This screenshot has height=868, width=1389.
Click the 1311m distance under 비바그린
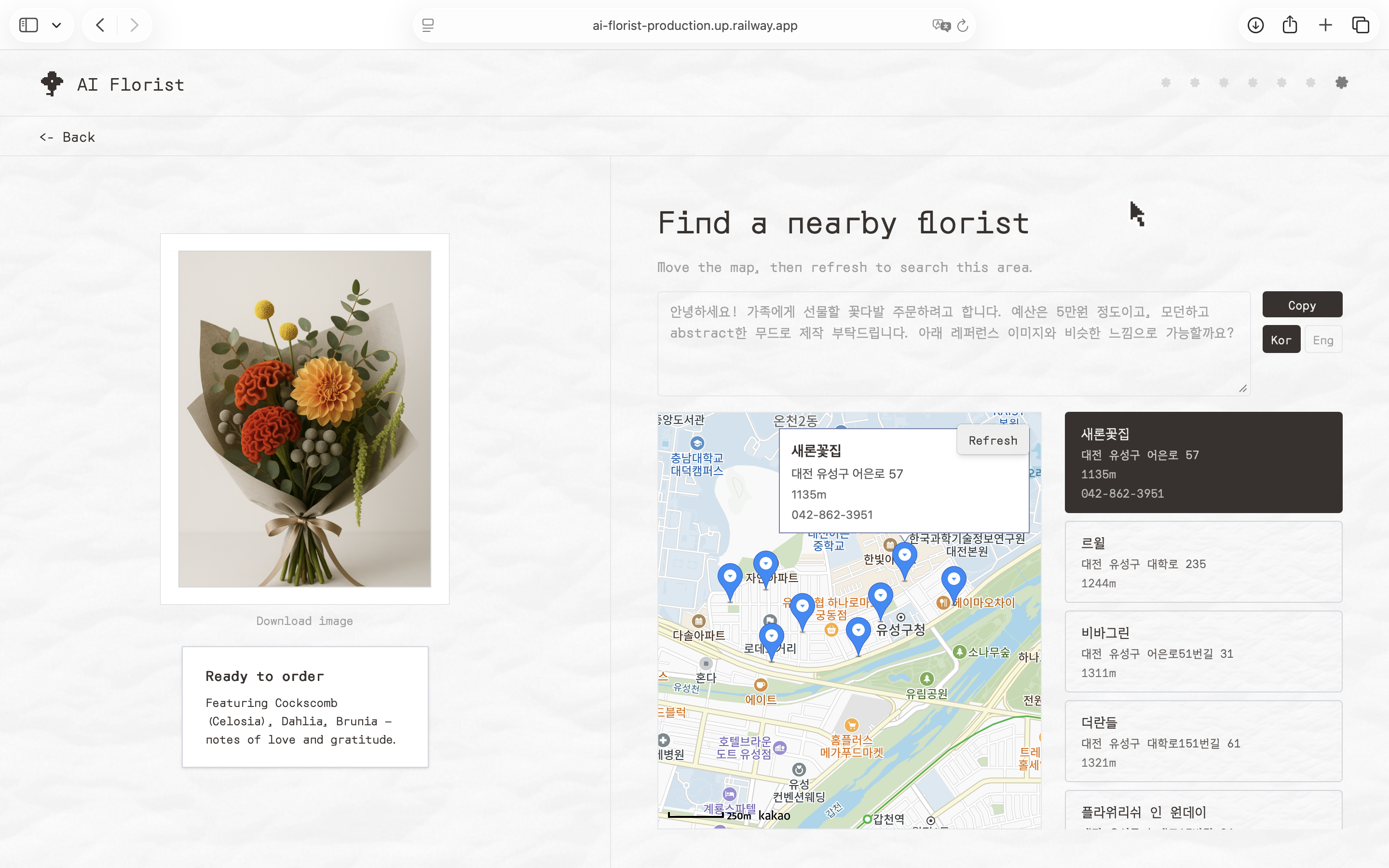(x=1099, y=673)
